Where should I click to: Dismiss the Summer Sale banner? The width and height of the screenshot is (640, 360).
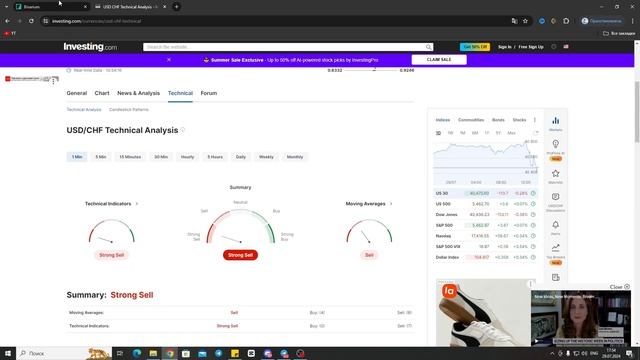169,60
